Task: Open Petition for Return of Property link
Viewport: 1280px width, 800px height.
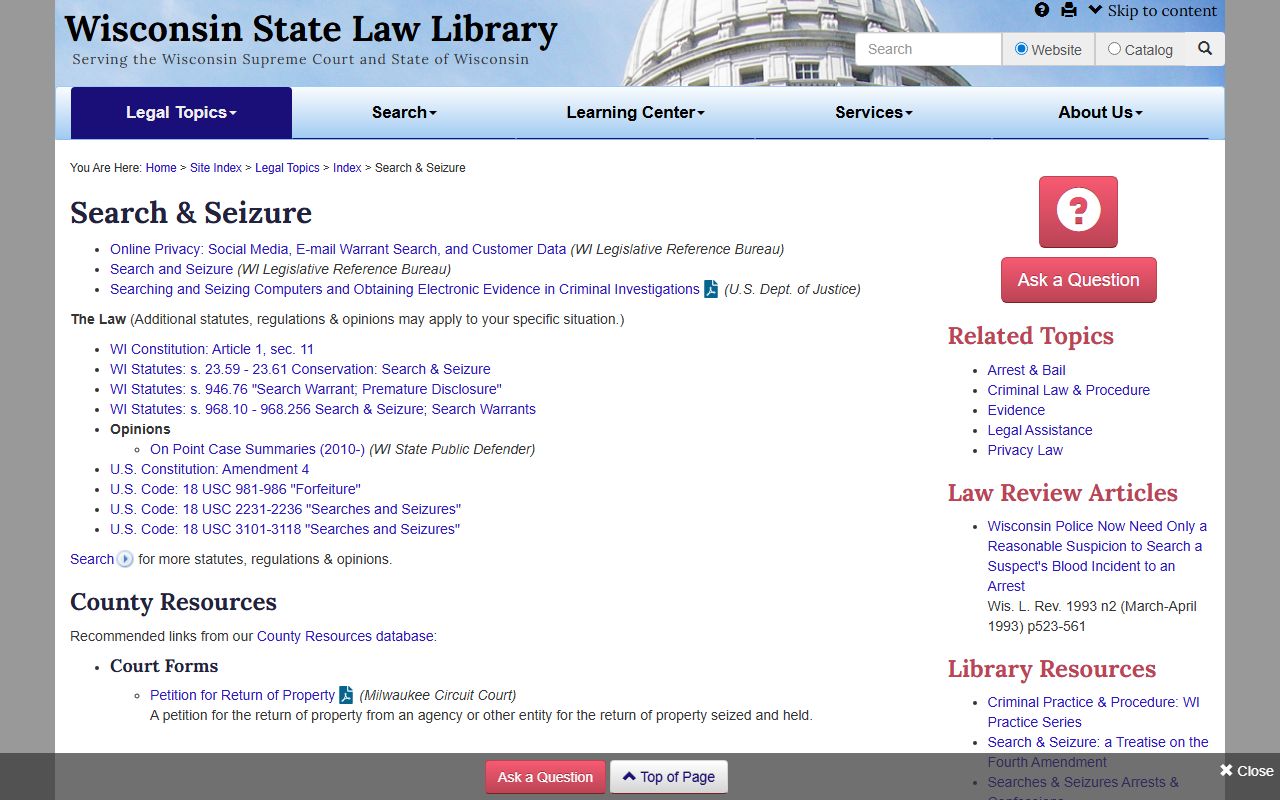Action: tap(242, 695)
